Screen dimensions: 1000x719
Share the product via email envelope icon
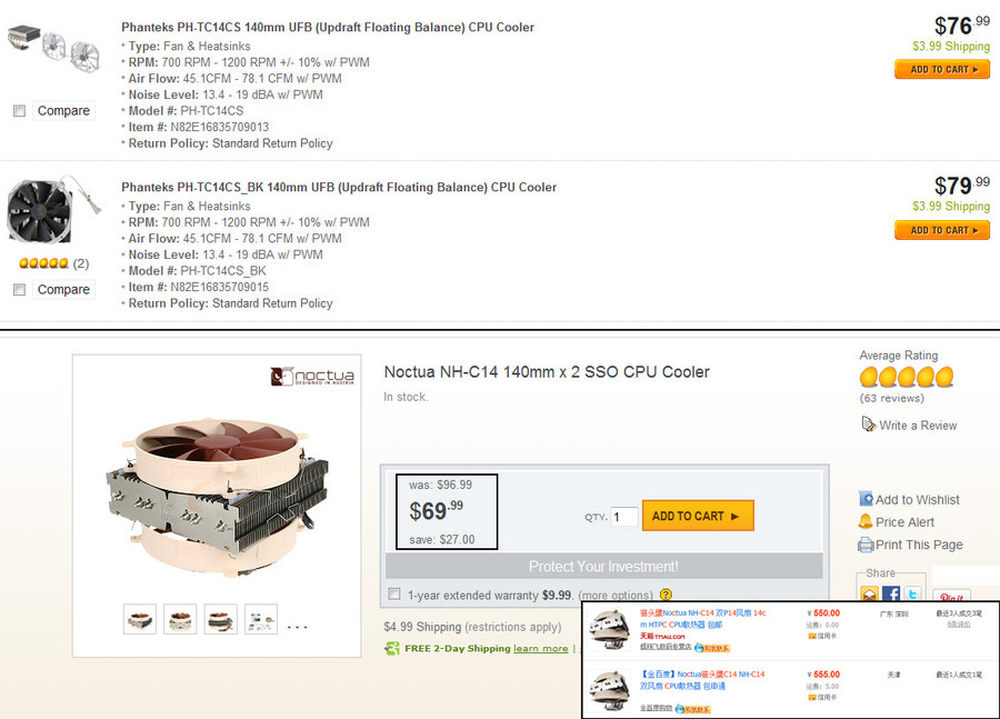click(x=869, y=595)
